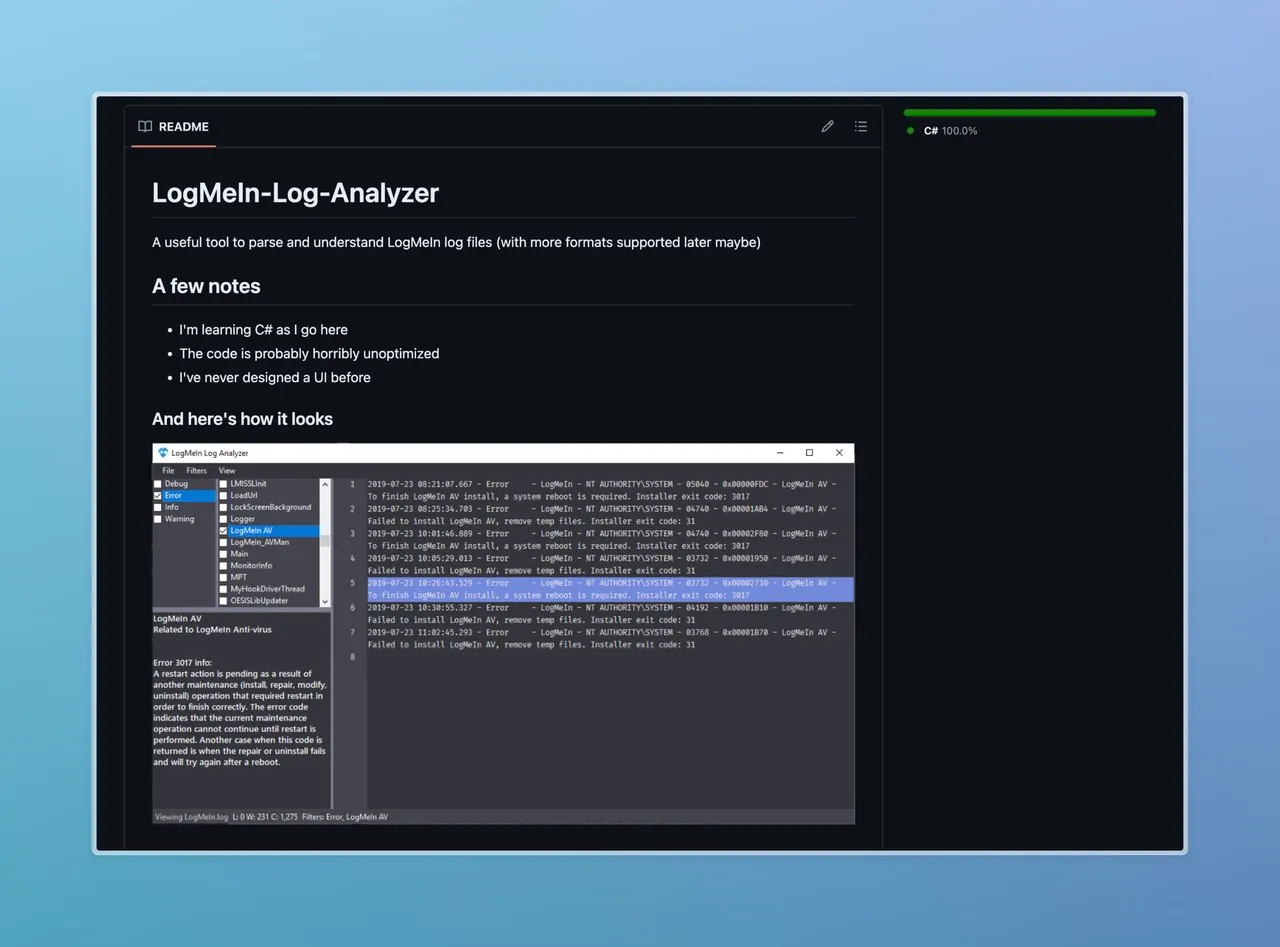
Task: Select log line starting 2019-07-23 10:05:29.013
Action: (x=602, y=565)
